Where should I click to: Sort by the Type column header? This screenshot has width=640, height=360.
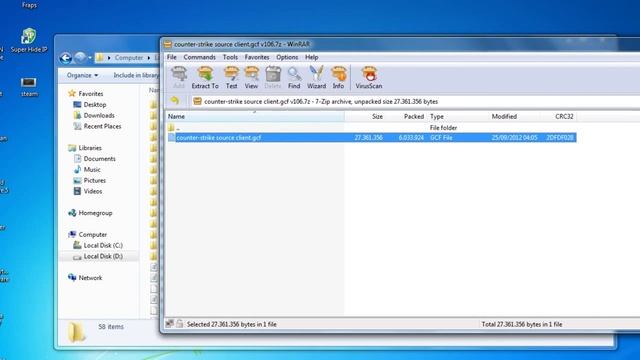(x=457, y=116)
